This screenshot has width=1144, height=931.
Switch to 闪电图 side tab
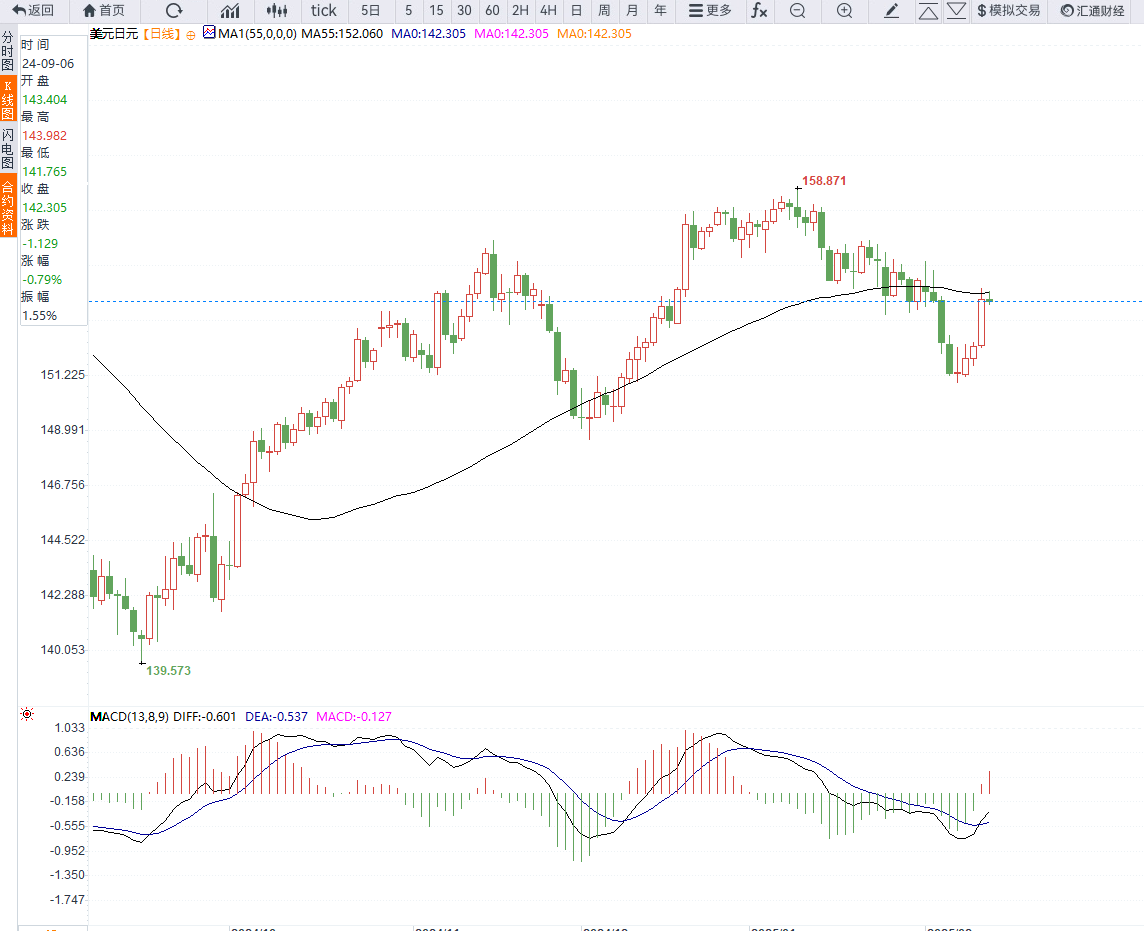pyautogui.click(x=8, y=148)
